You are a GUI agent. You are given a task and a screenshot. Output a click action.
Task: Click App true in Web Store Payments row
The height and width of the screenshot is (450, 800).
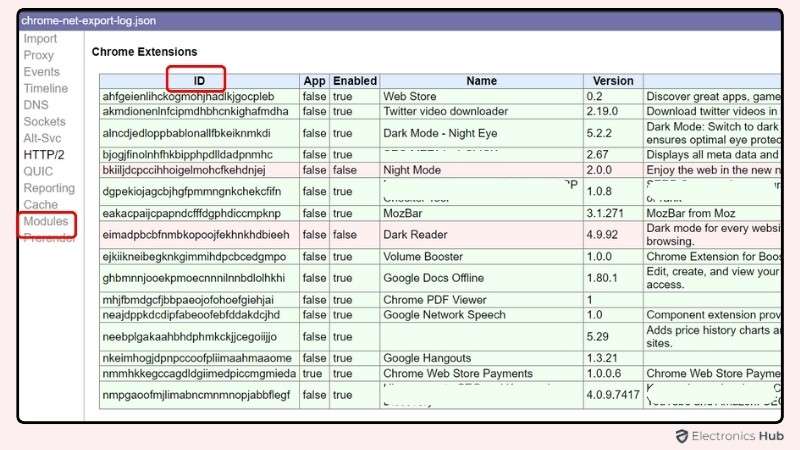tap(312, 373)
